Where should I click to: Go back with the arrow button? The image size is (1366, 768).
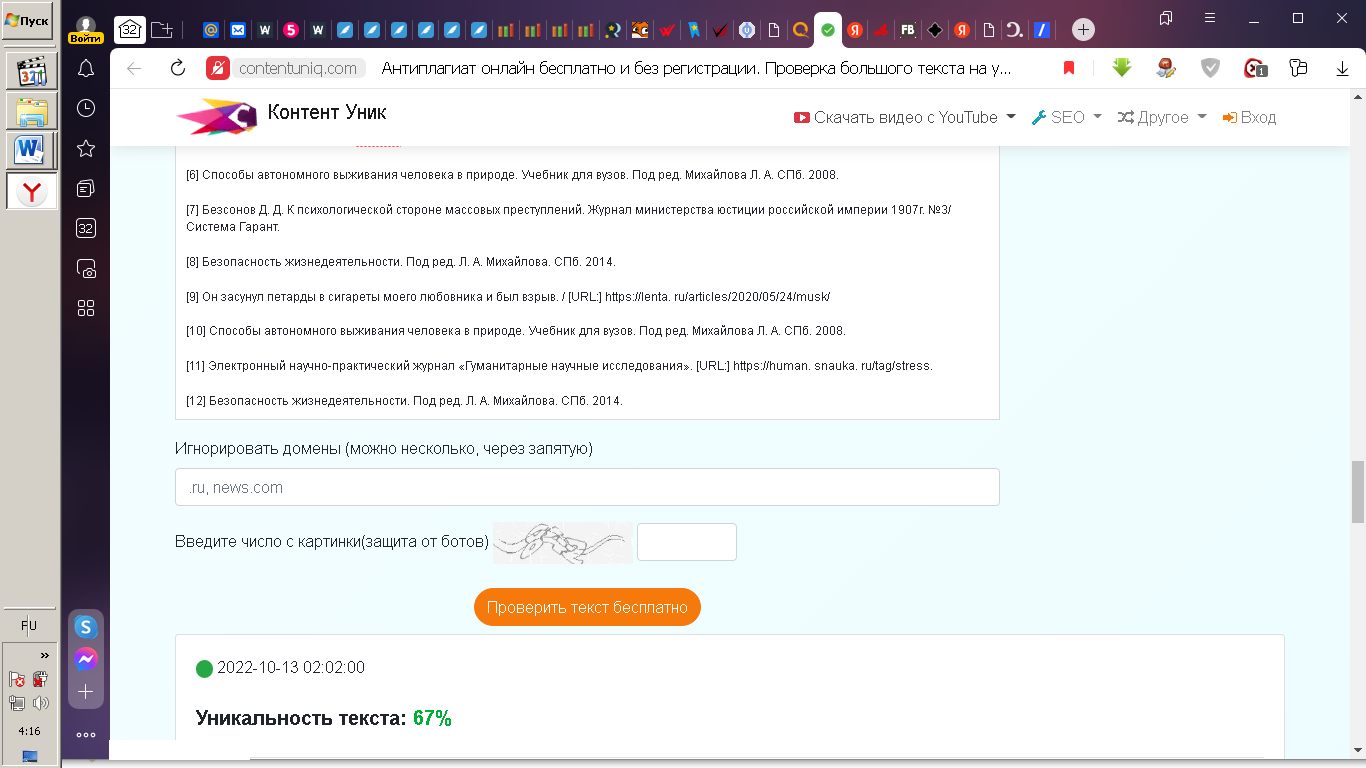coord(134,68)
